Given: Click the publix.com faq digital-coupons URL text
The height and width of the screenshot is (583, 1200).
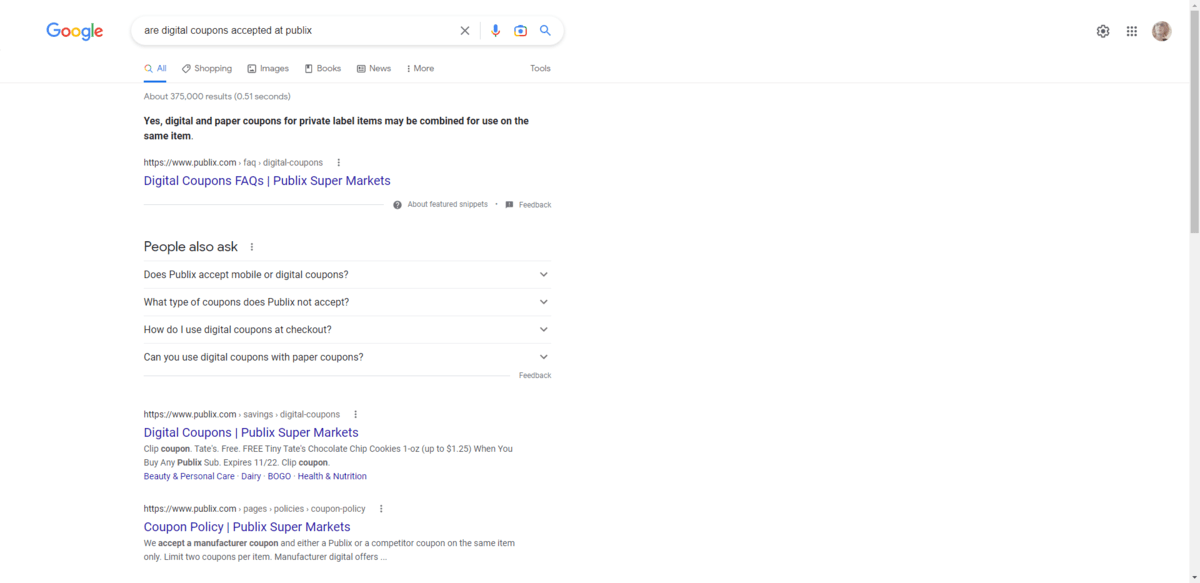Looking at the screenshot, I should point(233,162).
